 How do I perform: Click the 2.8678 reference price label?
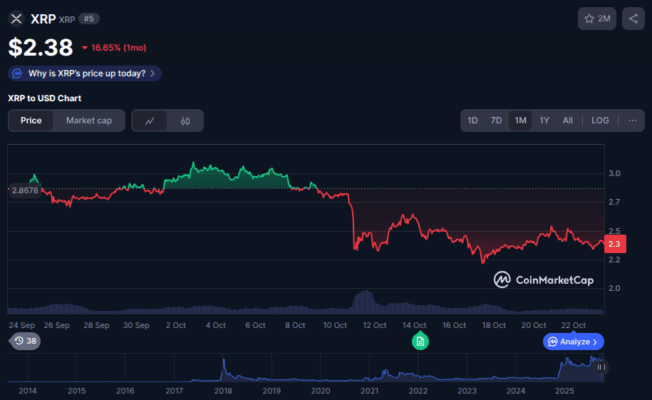25,190
